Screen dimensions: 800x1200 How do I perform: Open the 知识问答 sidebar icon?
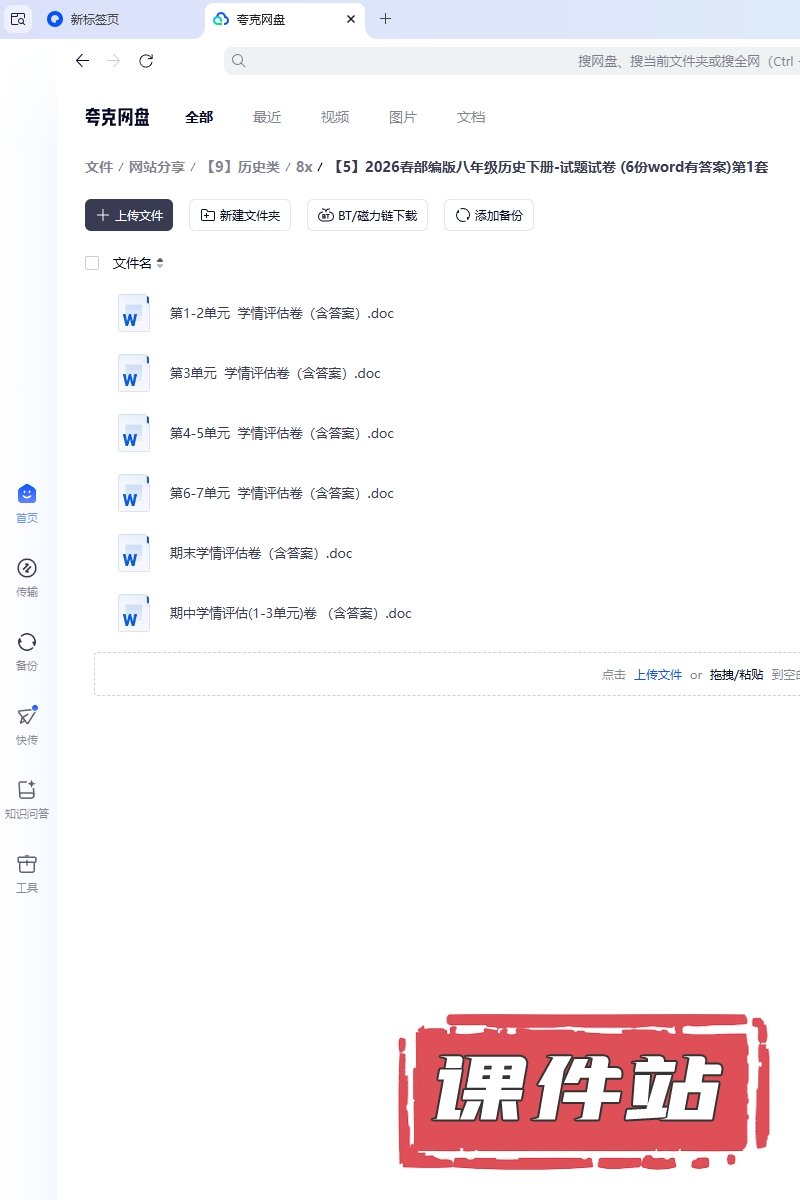click(27, 799)
